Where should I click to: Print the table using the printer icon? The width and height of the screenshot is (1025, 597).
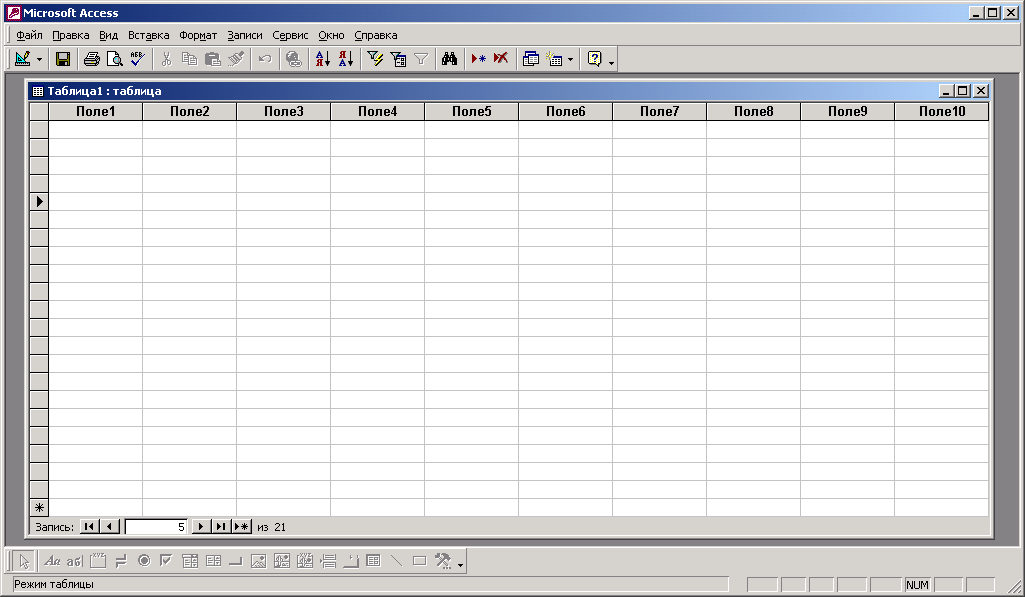[x=92, y=59]
